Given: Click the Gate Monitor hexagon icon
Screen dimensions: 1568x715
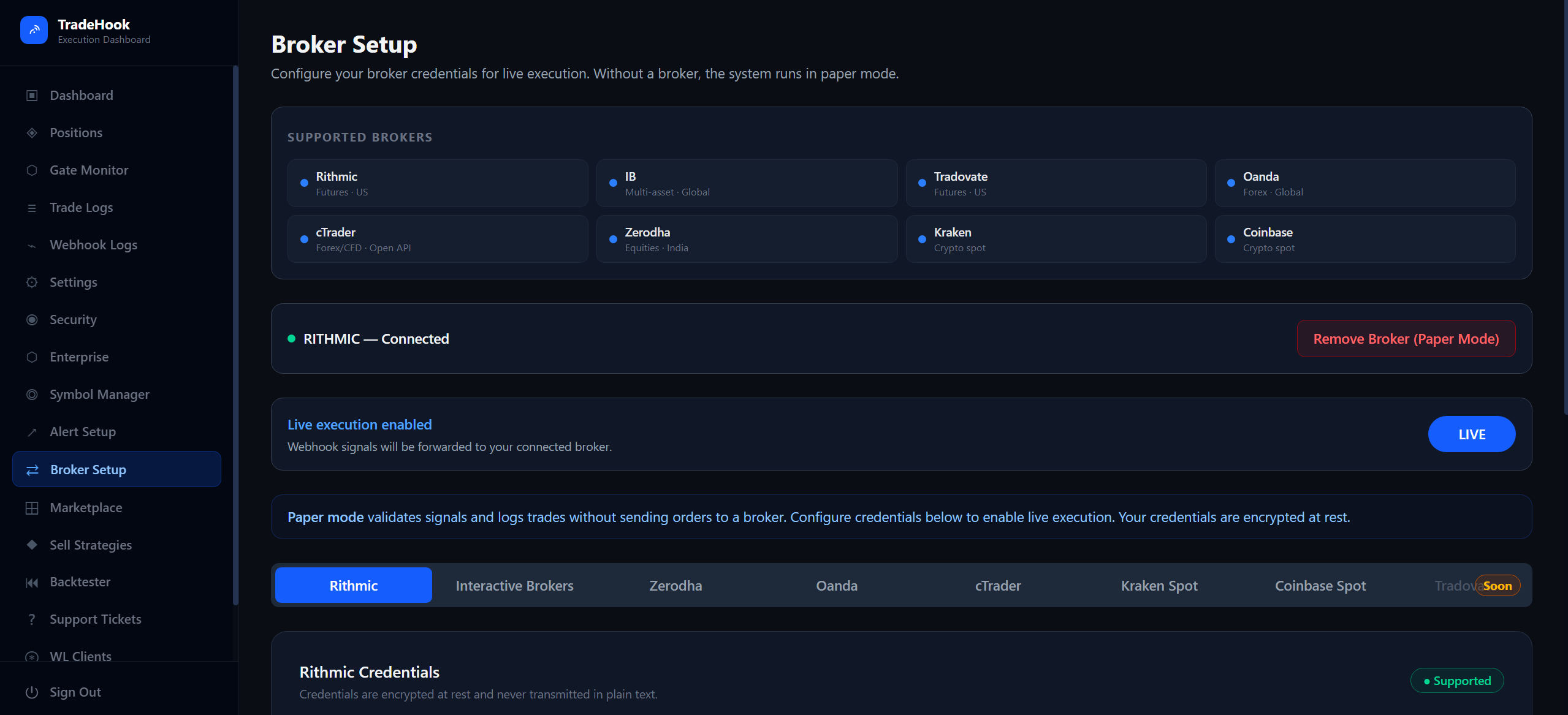Looking at the screenshot, I should 32,170.
